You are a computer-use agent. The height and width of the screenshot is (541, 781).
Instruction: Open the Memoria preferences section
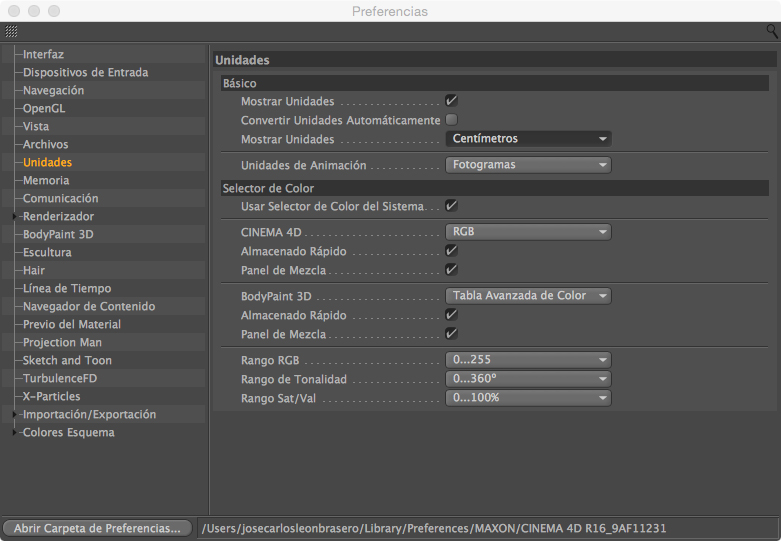pyautogui.click(x=46, y=180)
